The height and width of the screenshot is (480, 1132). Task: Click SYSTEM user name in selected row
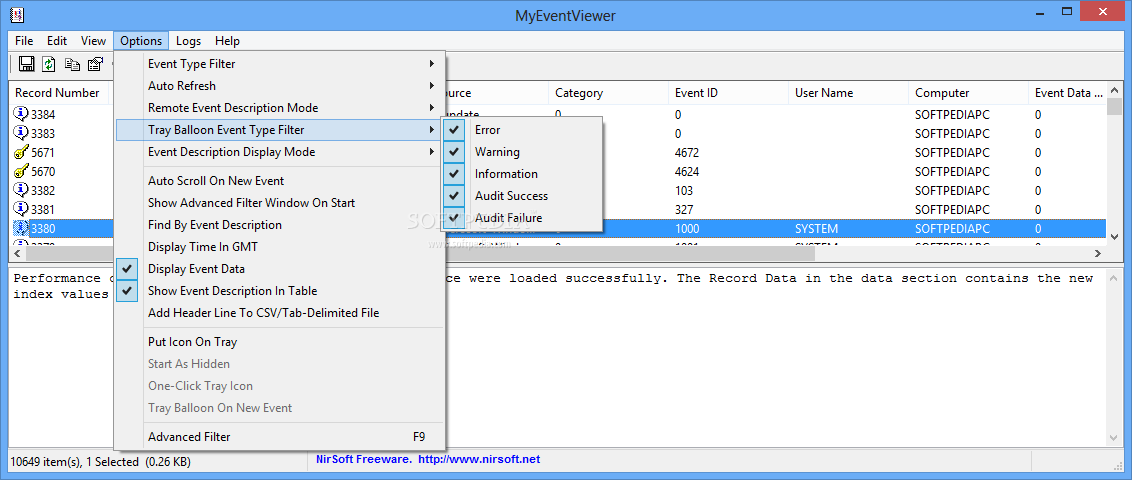[x=817, y=229]
